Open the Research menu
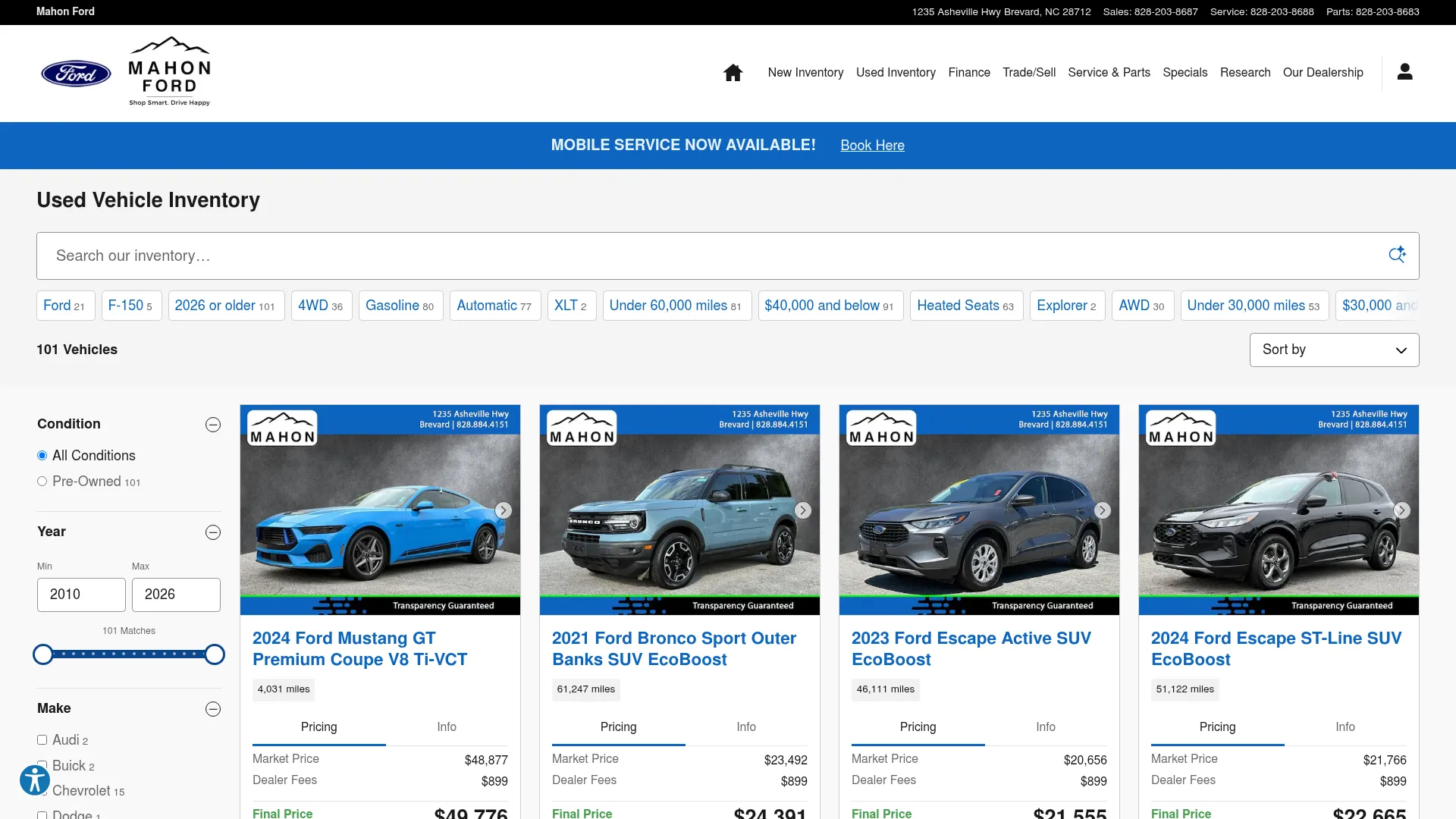1456x819 pixels. [1245, 73]
